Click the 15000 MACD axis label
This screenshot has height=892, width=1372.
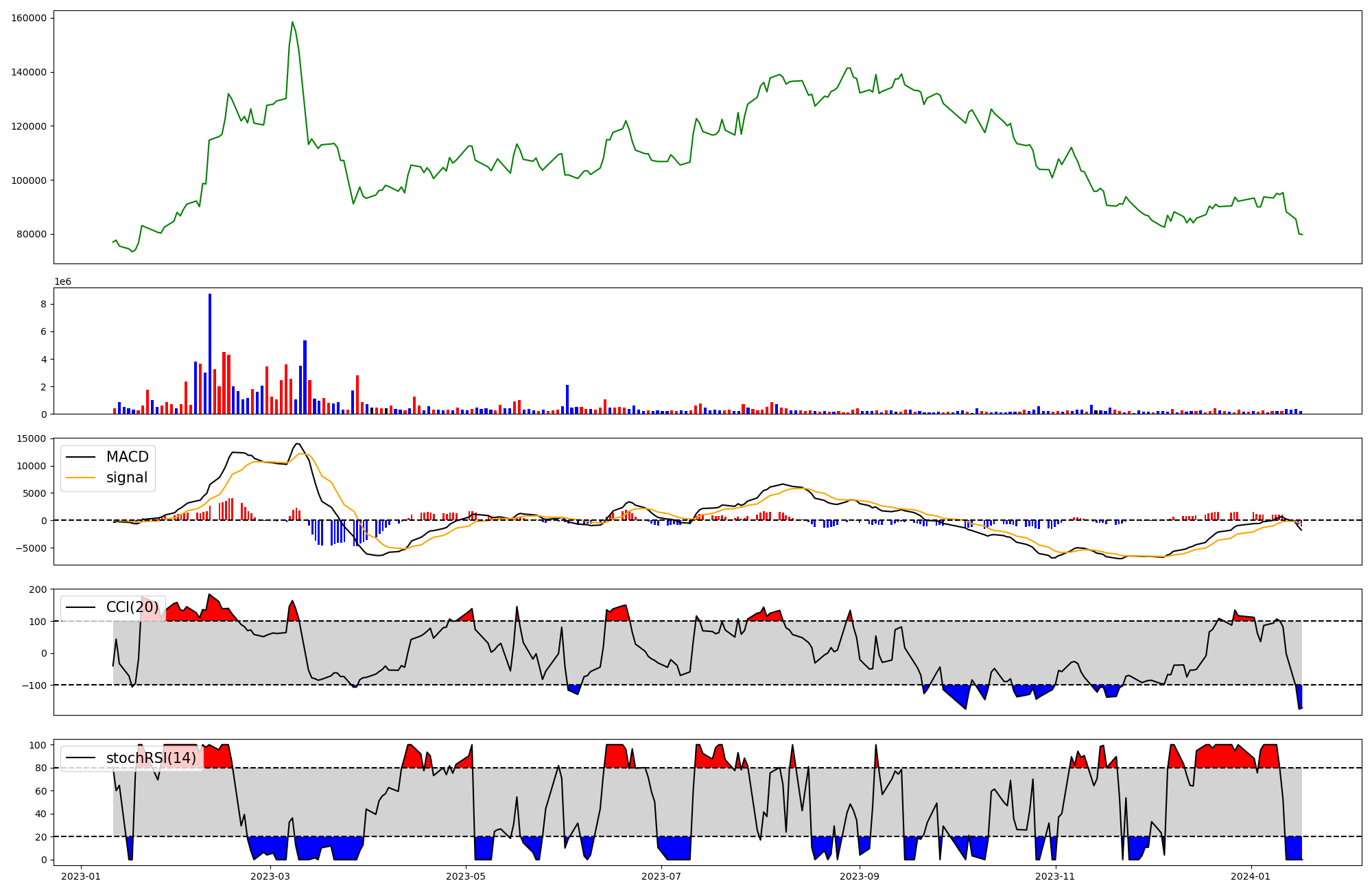[32, 438]
